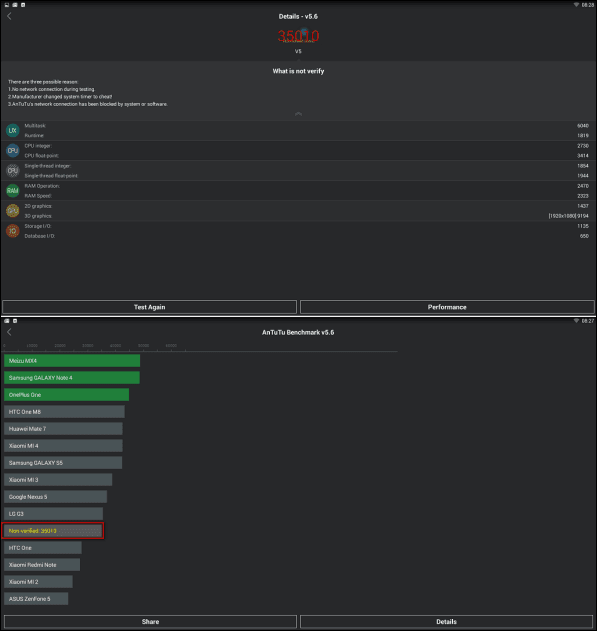Click the RAM Operation row
Image resolution: width=597 pixels, height=631 pixels.
point(298,186)
